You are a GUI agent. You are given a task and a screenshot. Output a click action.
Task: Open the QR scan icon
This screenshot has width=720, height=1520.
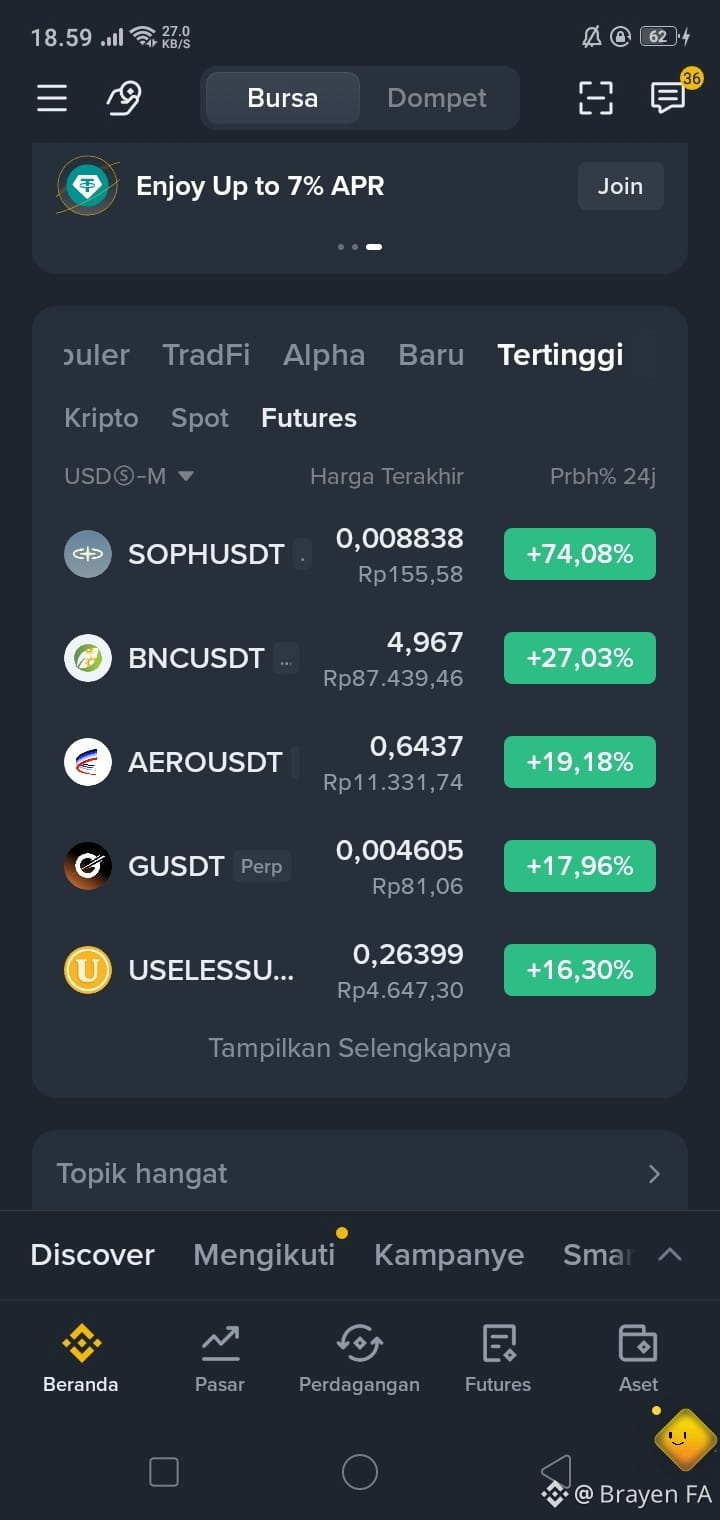(x=596, y=98)
